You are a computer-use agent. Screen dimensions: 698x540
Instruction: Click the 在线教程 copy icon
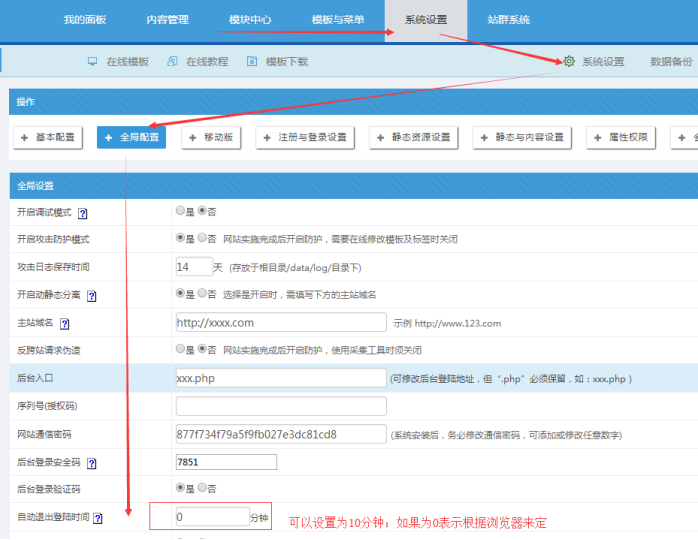coord(173,61)
